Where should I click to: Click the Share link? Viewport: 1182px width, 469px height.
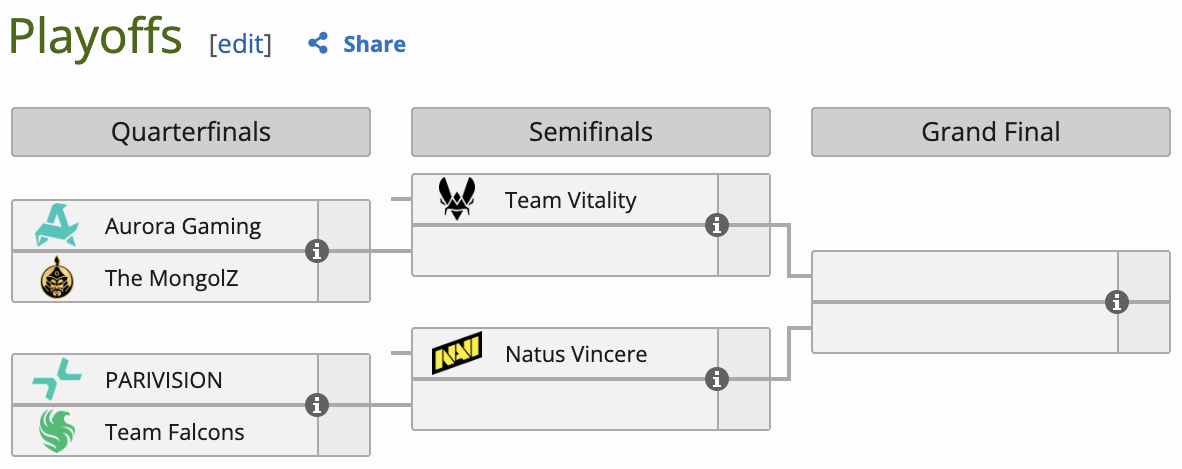pyautogui.click(x=374, y=44)
